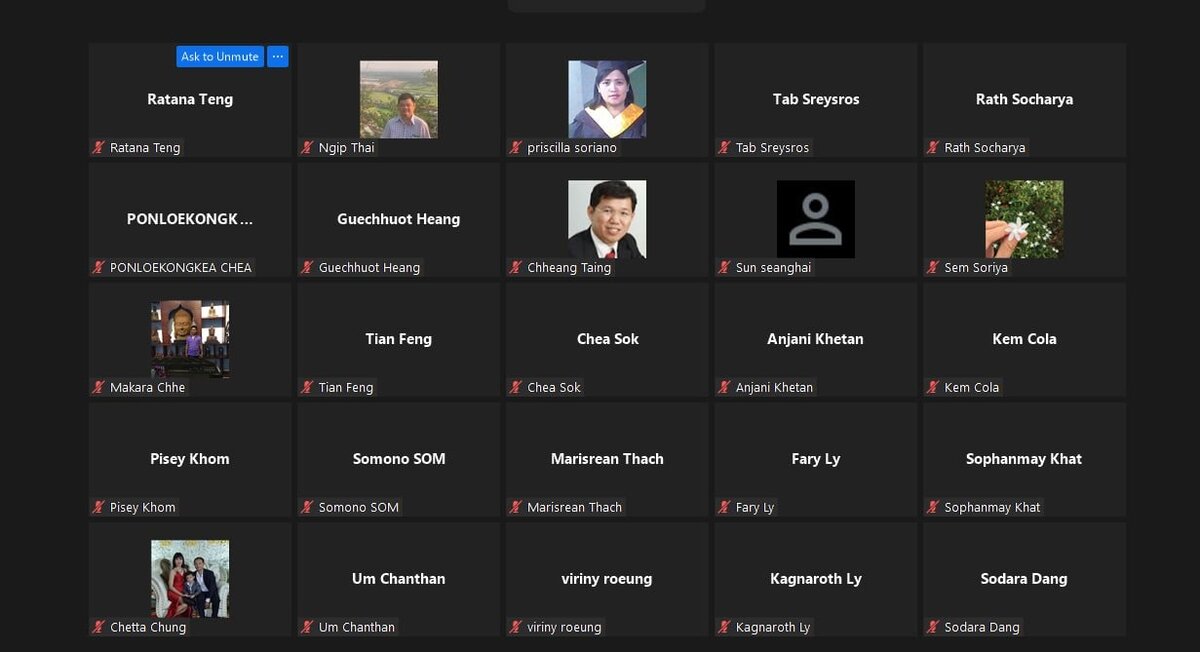Select Ngip Thai's profile photo

click(399, 99)
